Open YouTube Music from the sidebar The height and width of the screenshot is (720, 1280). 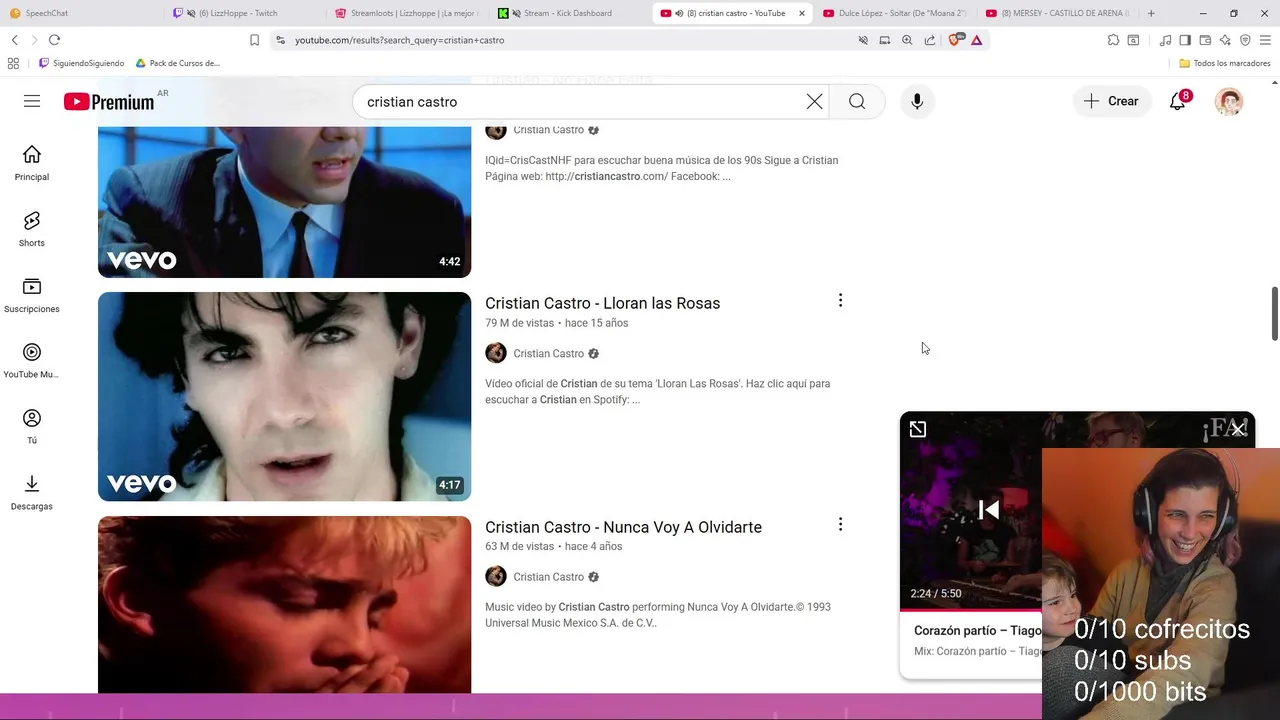point(32,361)
